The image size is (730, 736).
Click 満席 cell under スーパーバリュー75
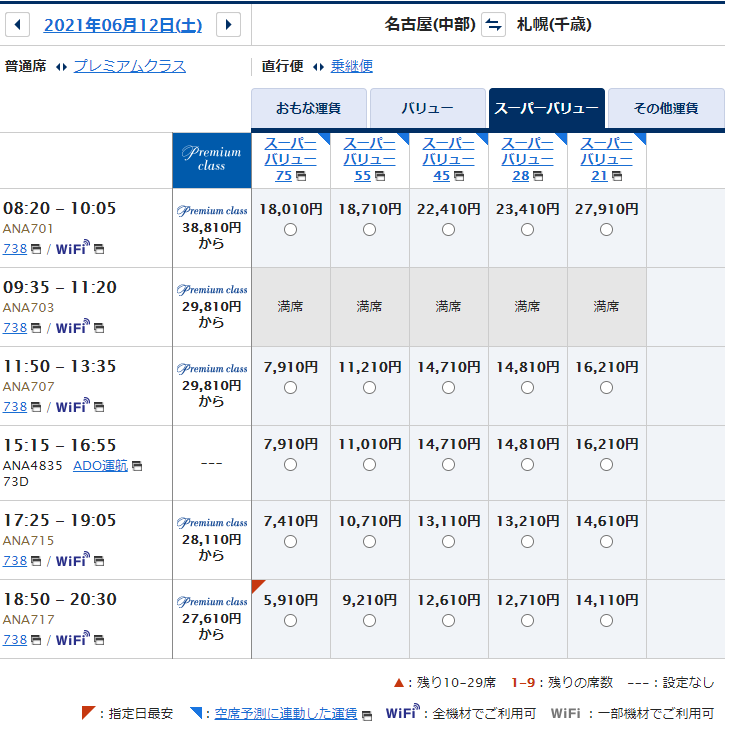[291, 307]
